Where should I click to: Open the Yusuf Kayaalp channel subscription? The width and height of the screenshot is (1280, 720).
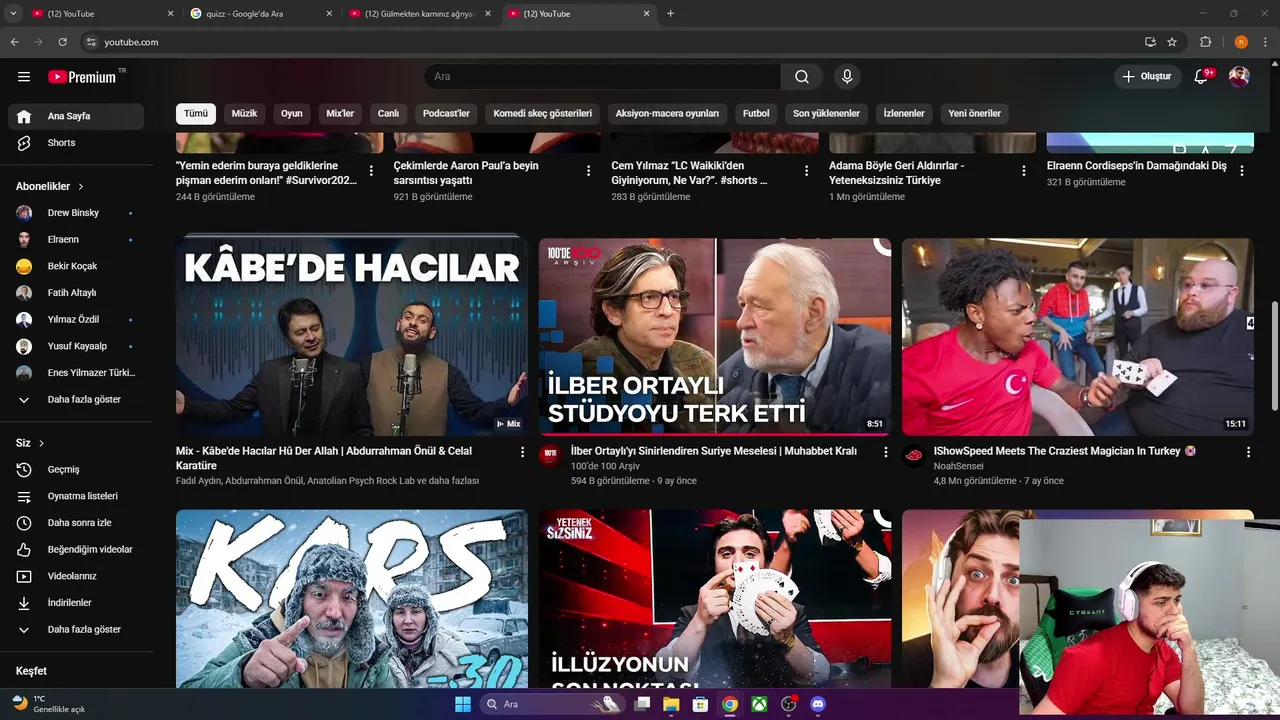(x=76, y=346)
